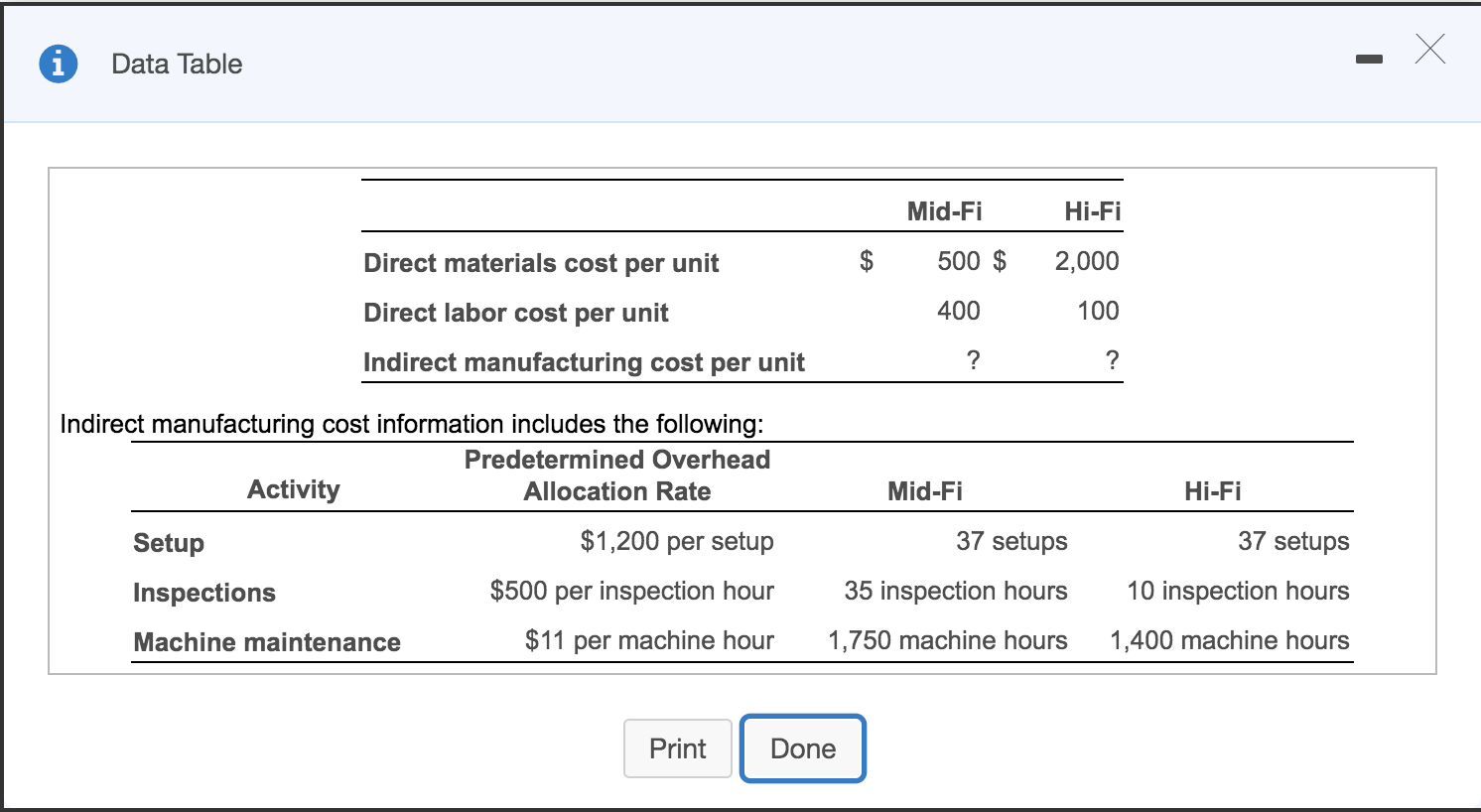1481x812 pixels.
Task: Click '1,750 machine hours' cell
Action: pos(948,640)
